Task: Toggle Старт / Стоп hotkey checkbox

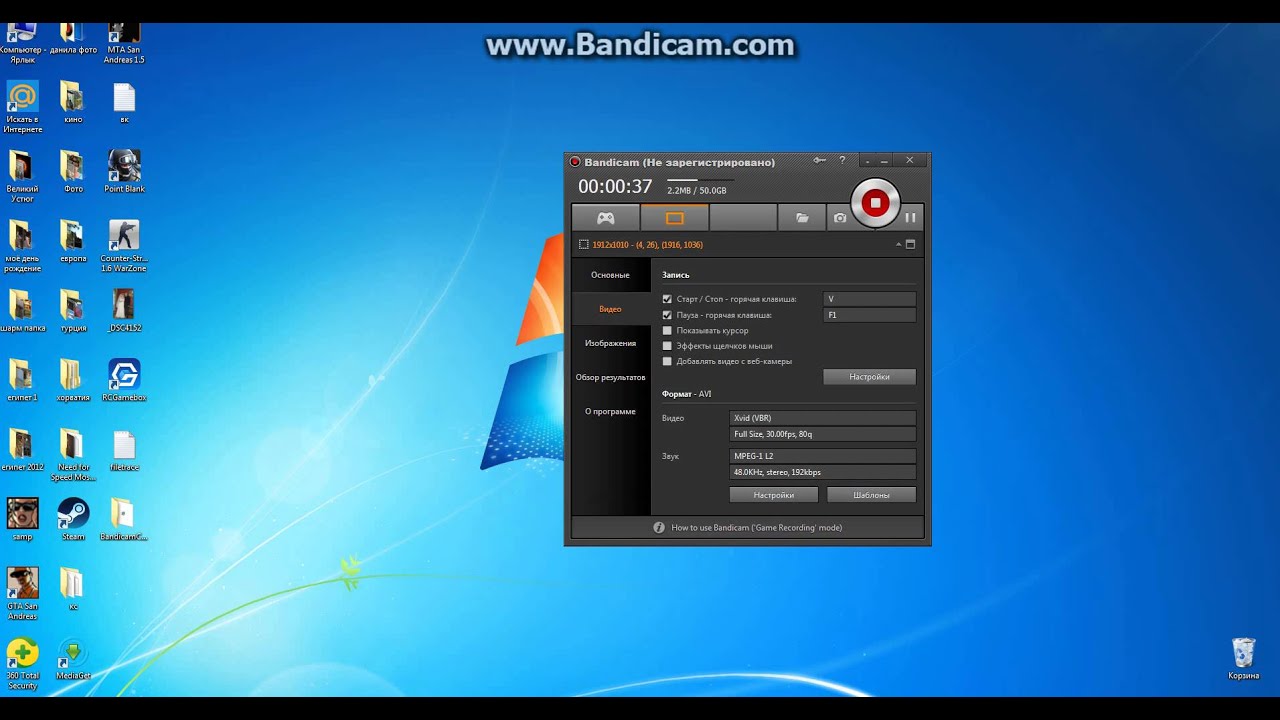Action: click(667, 299)
